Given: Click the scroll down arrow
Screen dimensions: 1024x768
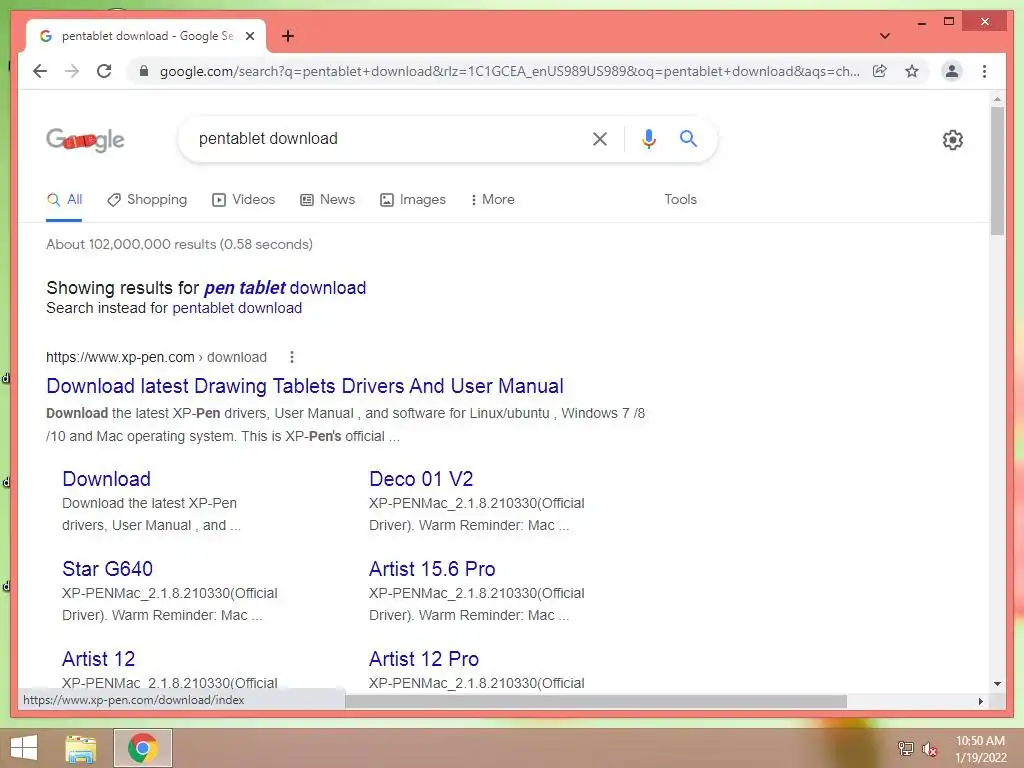Looking at the screenshot, I should click(997, 684).
